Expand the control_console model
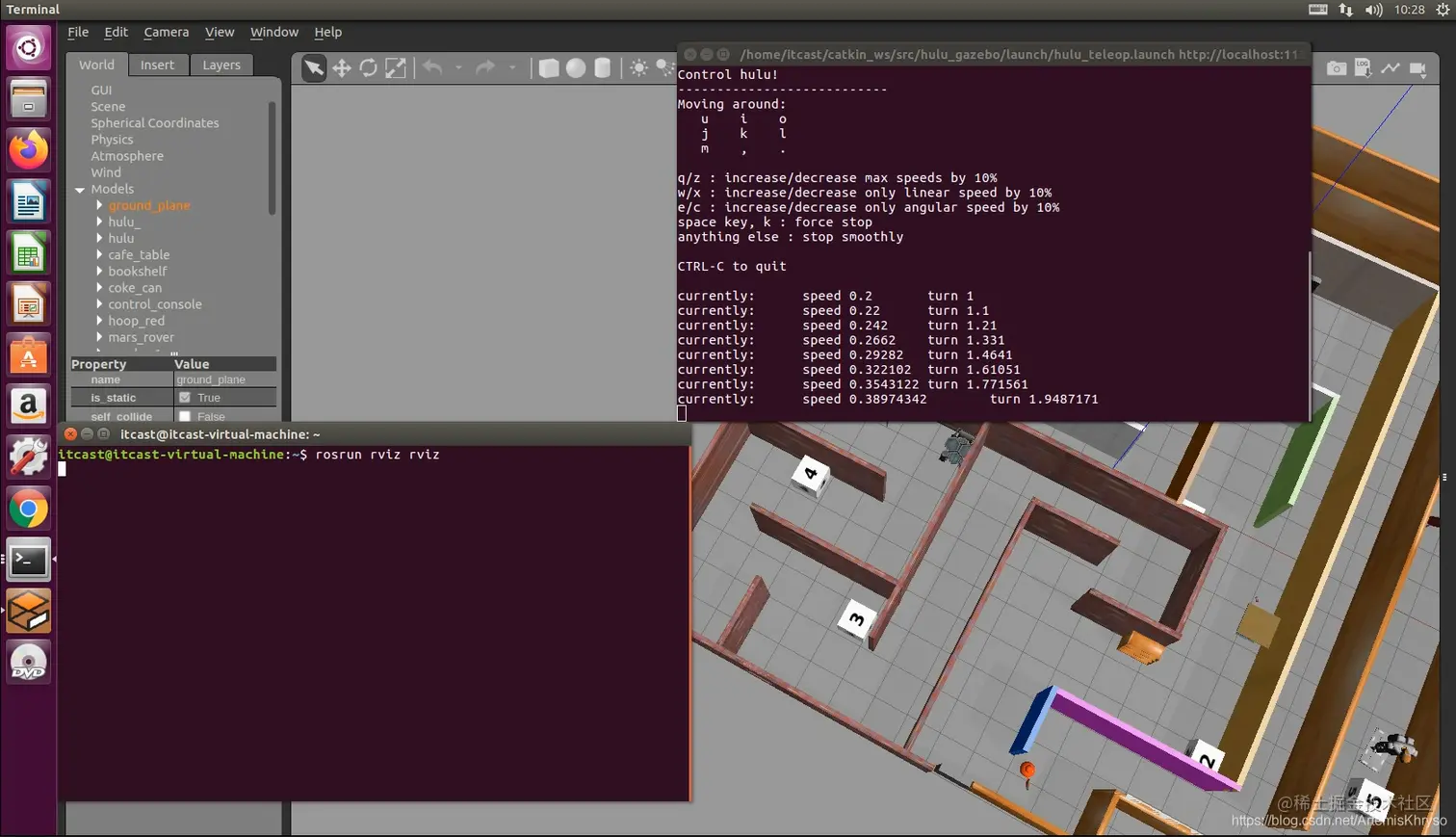This screenshot has height=837, width=1456. click(x=99, y=303)
